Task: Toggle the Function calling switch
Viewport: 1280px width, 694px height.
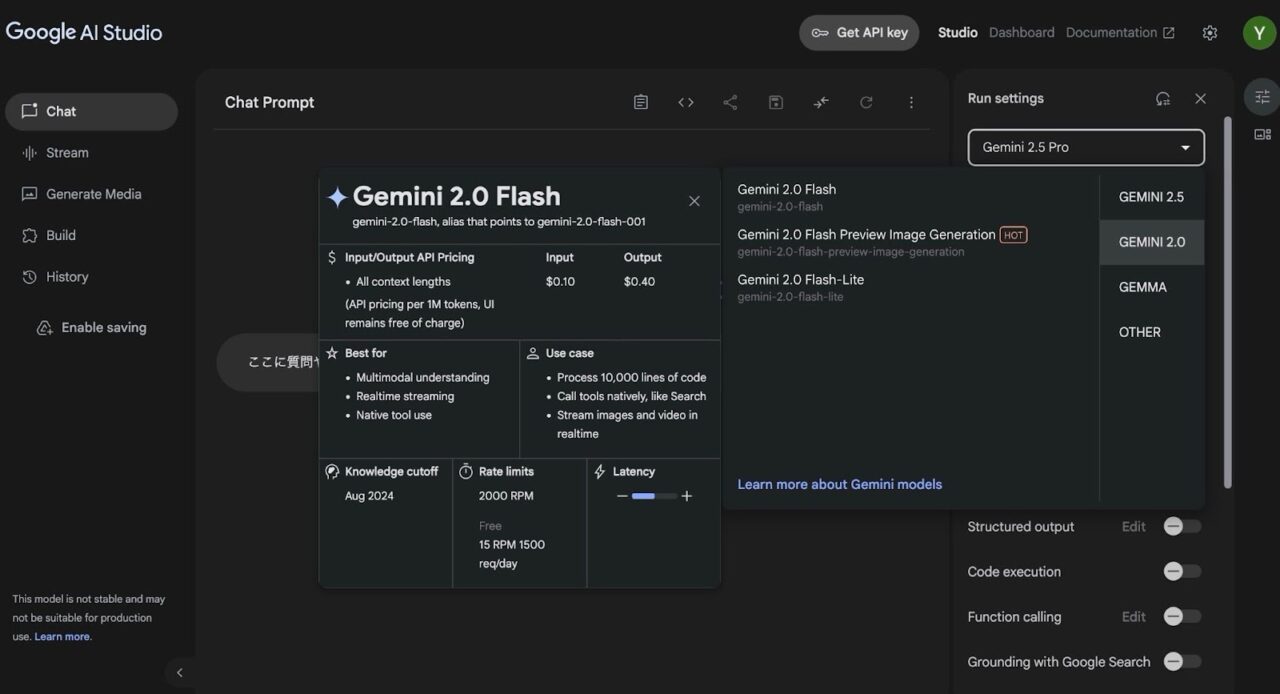Action: pos(1182,617)
